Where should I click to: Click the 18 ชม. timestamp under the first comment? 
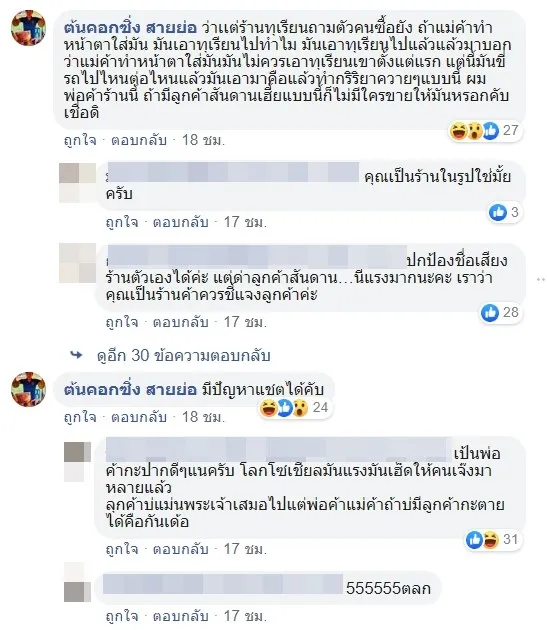pos(203,140)
